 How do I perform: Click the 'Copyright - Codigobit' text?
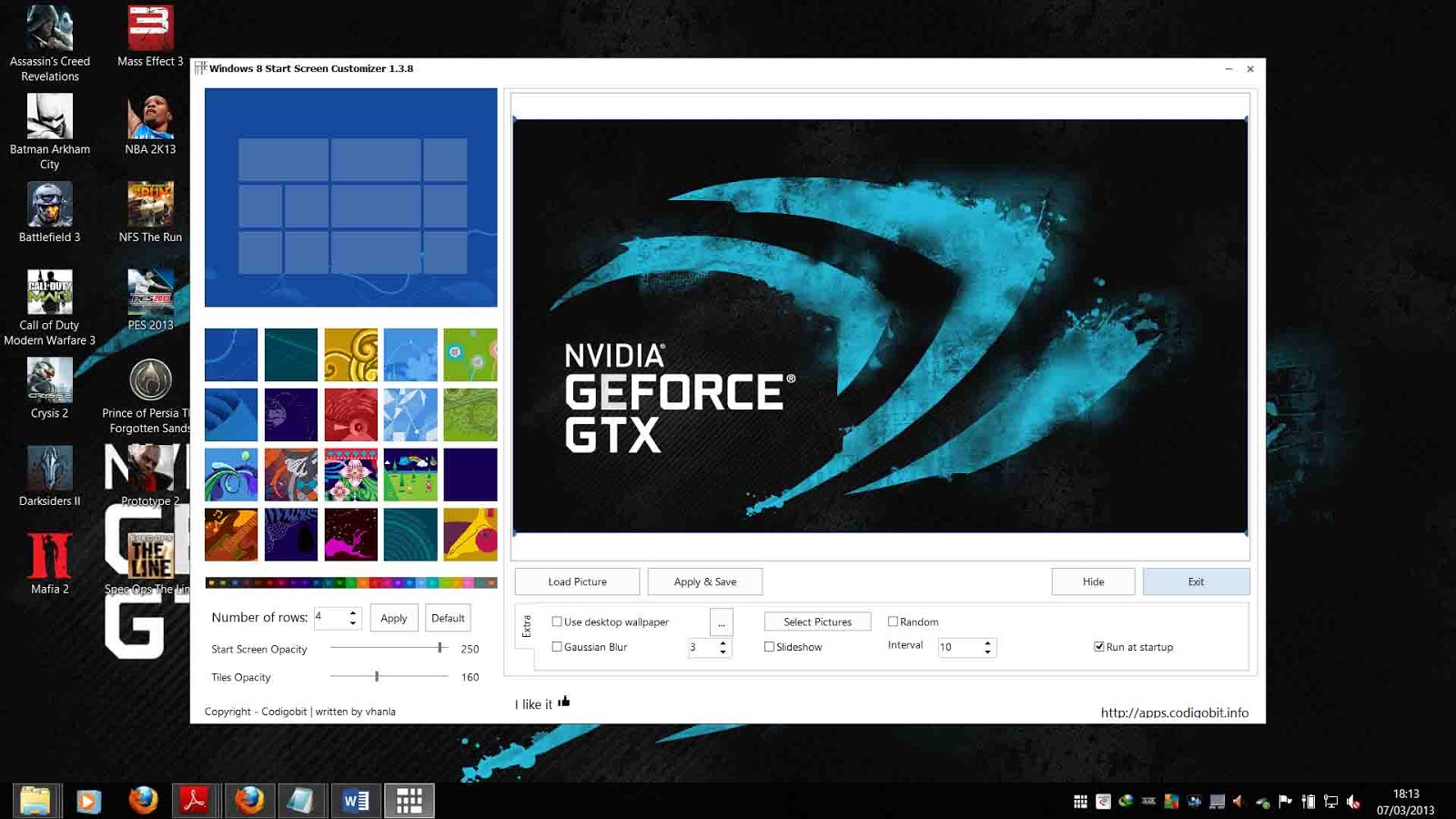[x=256, y=712]
